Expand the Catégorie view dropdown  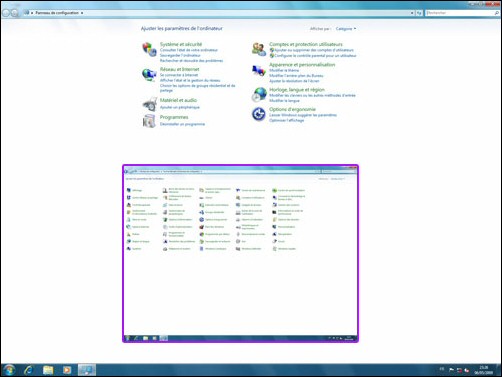coord(346,29)
